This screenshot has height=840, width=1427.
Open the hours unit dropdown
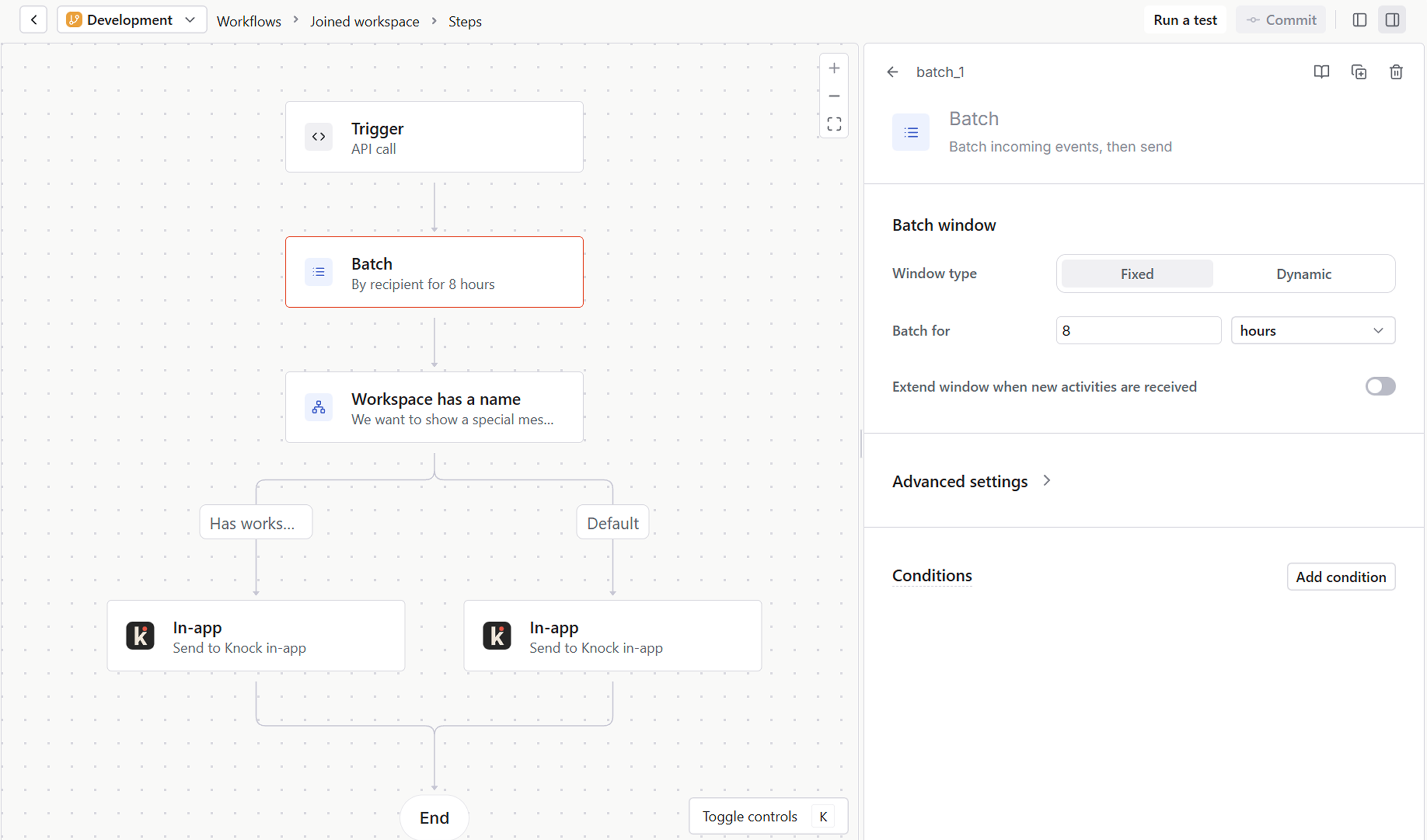pyautogui.click(x=1313, y=330)
